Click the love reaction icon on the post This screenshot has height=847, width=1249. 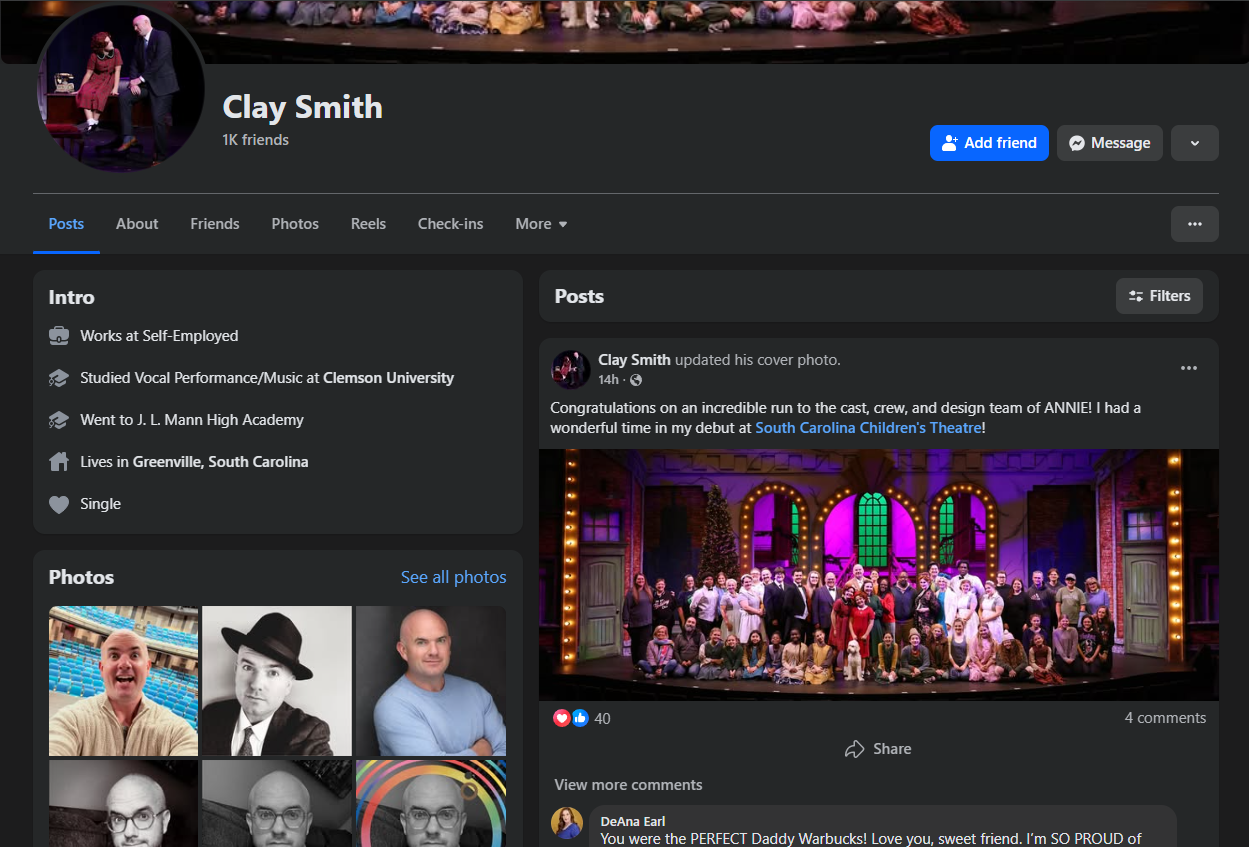562,718
